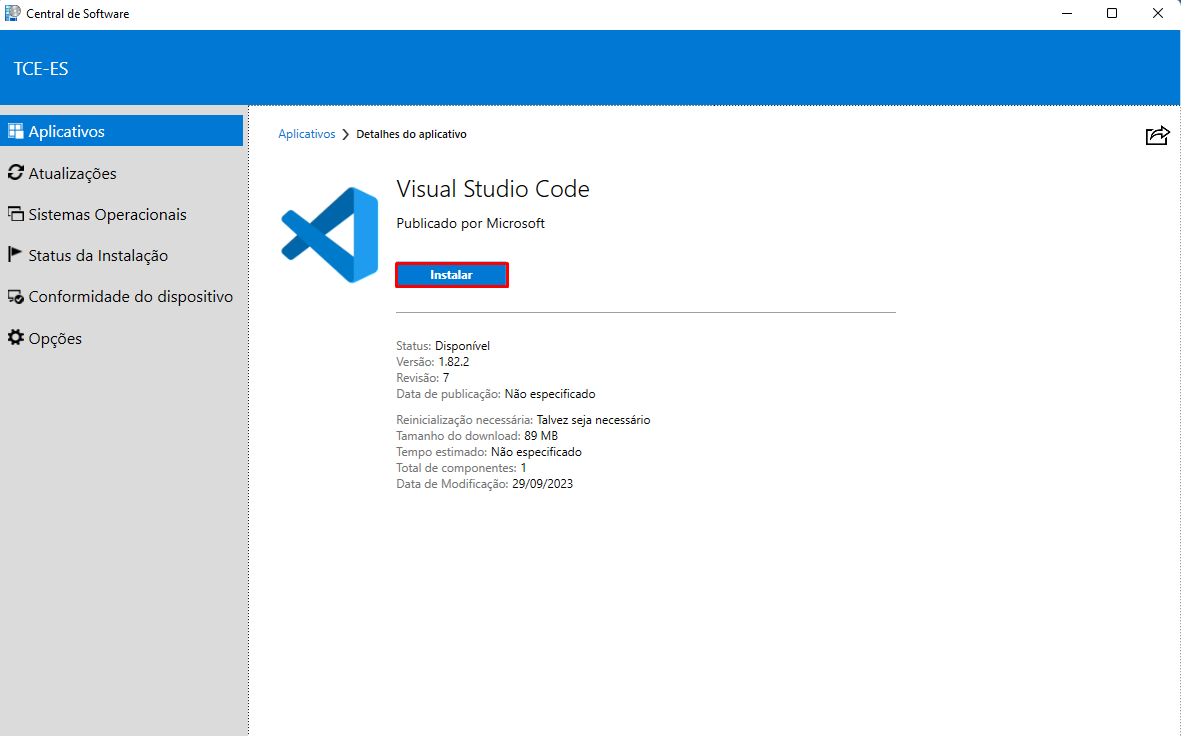This screenshot has height=736, width=1181.
Task: Click the Visual Studio Code logo
Action: (x=330, y=235)
